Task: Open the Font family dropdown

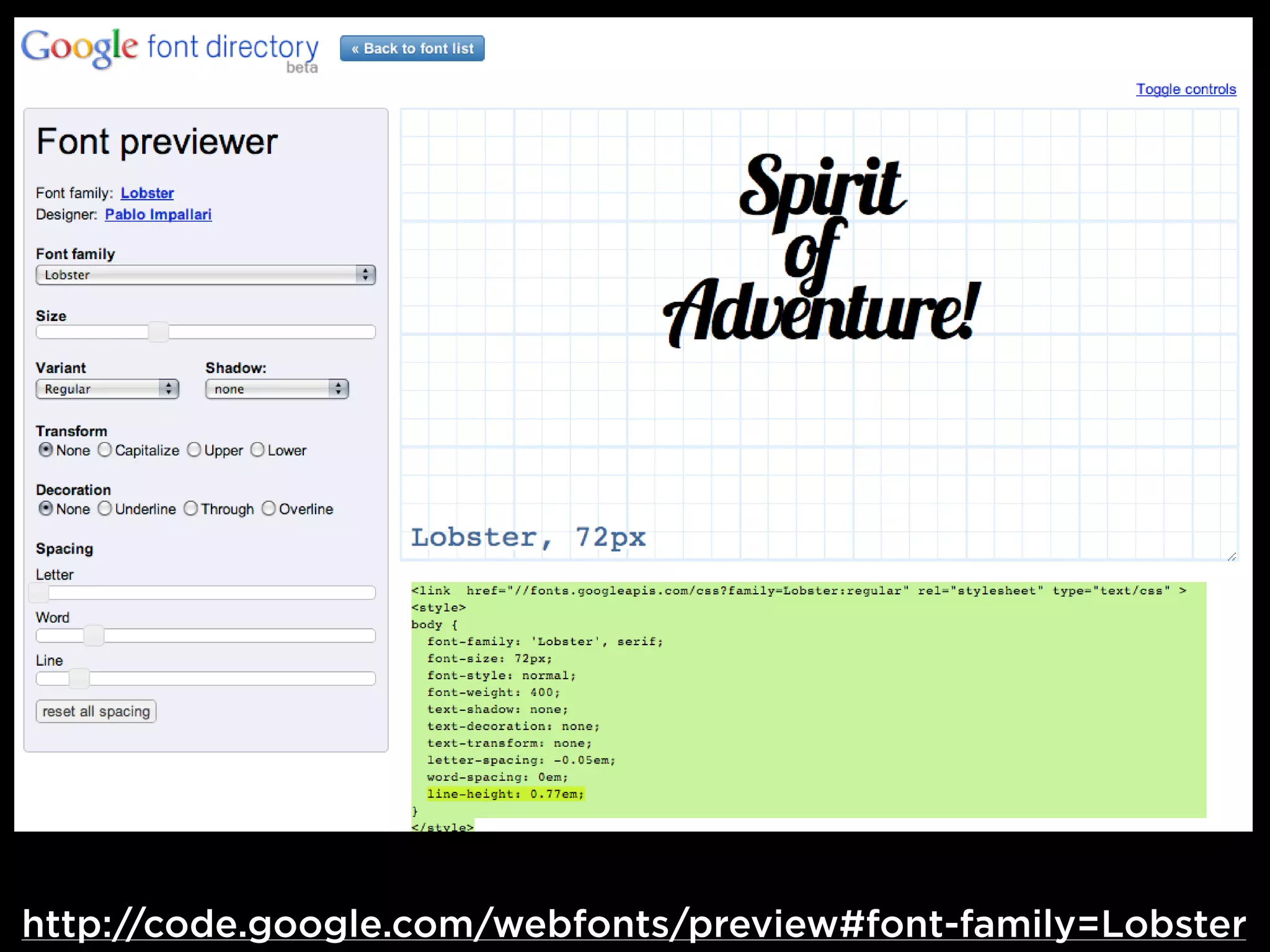Action: point(206,275)
